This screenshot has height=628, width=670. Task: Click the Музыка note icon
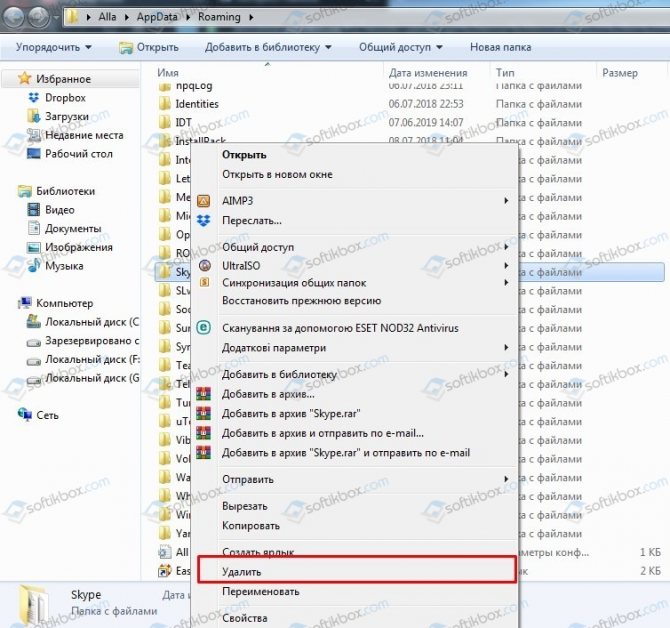(33, 265)
